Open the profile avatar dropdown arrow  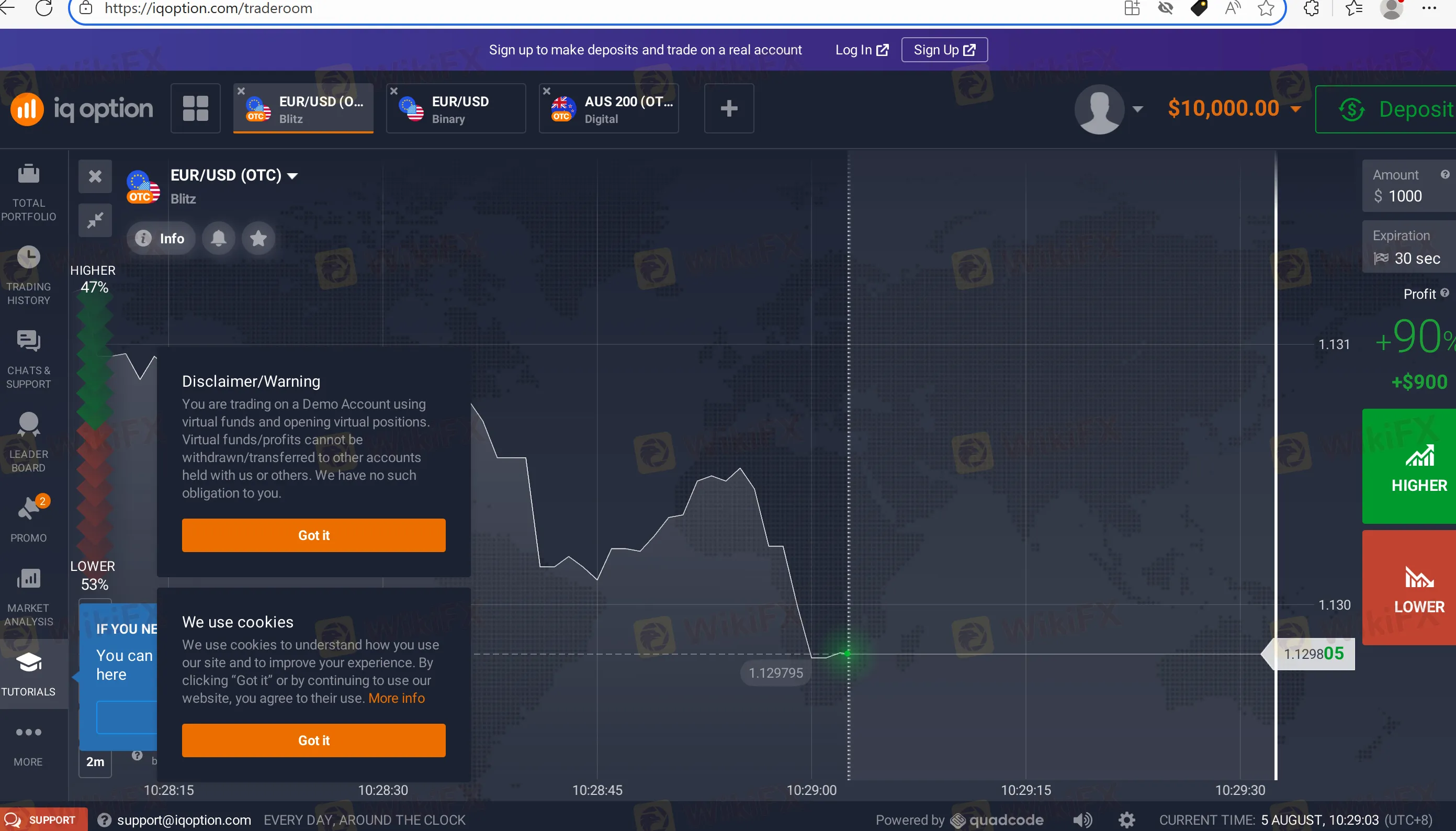tap(1137, 109)
